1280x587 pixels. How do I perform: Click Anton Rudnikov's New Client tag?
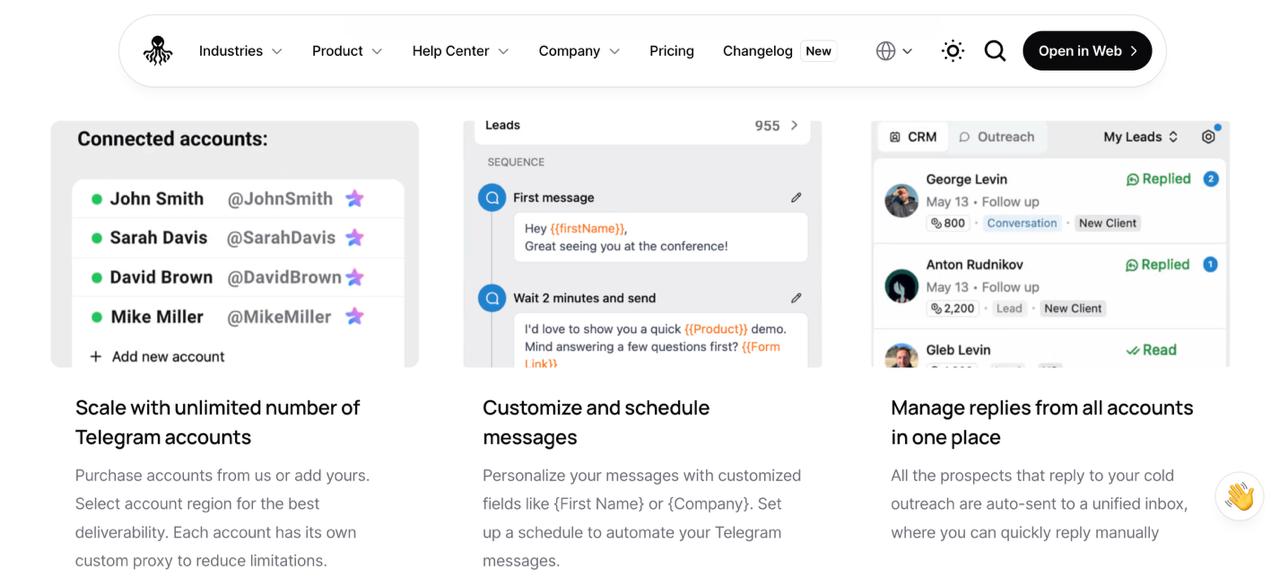coord(1073,308)
